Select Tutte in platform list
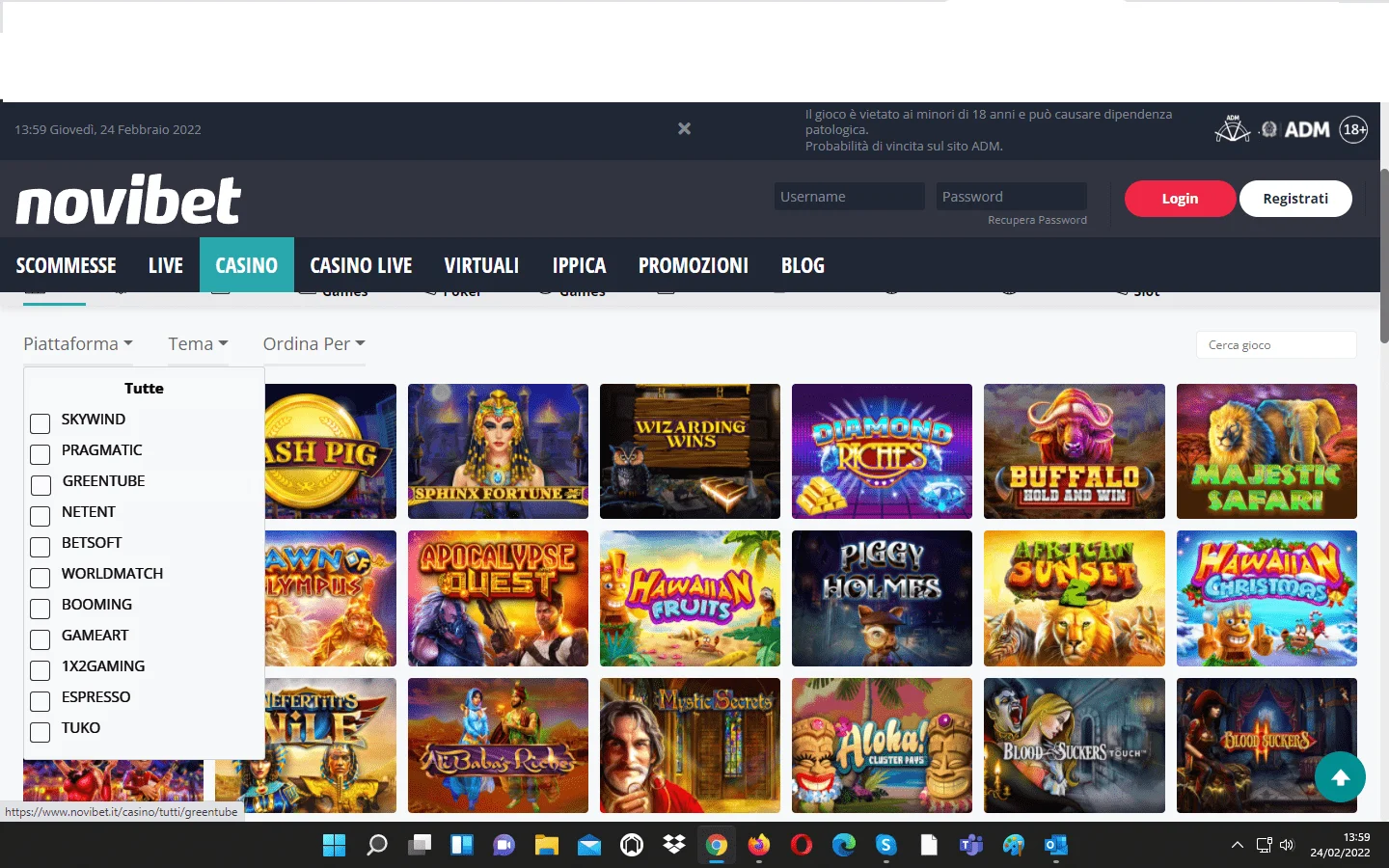The height and width of the screenshot is (868, 1389). coord(144,388)
